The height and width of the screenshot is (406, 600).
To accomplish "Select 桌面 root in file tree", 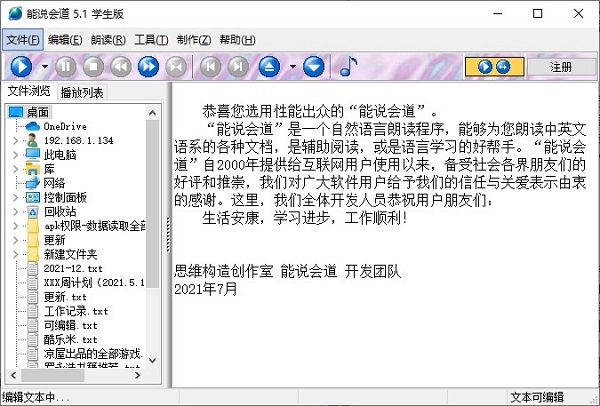I will (38, 112).
